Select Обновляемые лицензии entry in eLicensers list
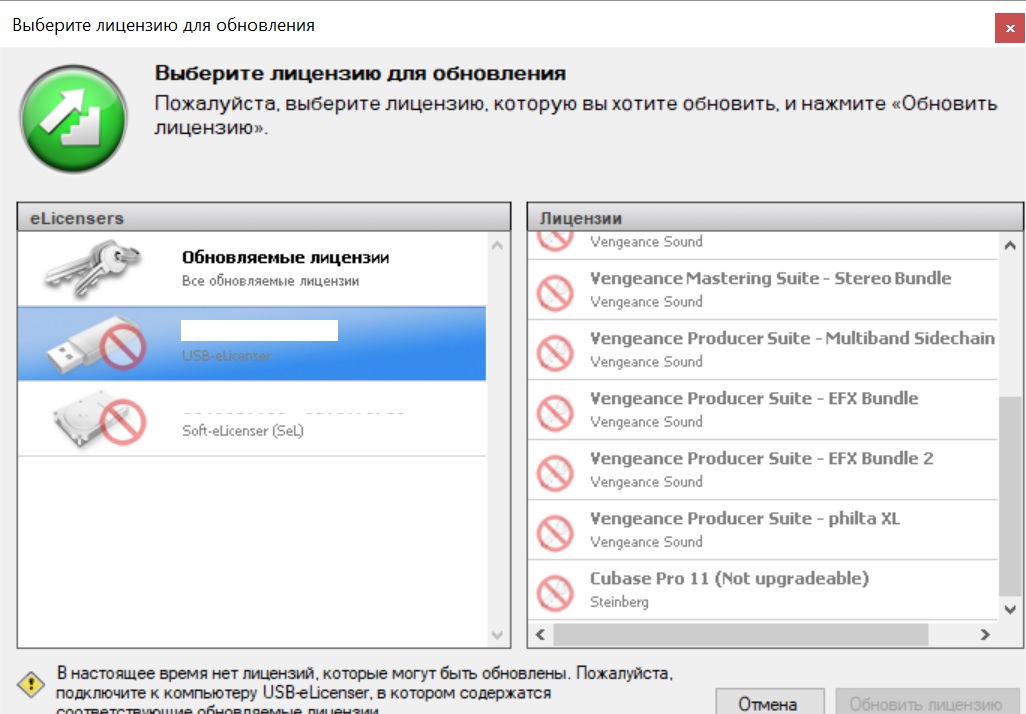 click(x=252, y=269)
